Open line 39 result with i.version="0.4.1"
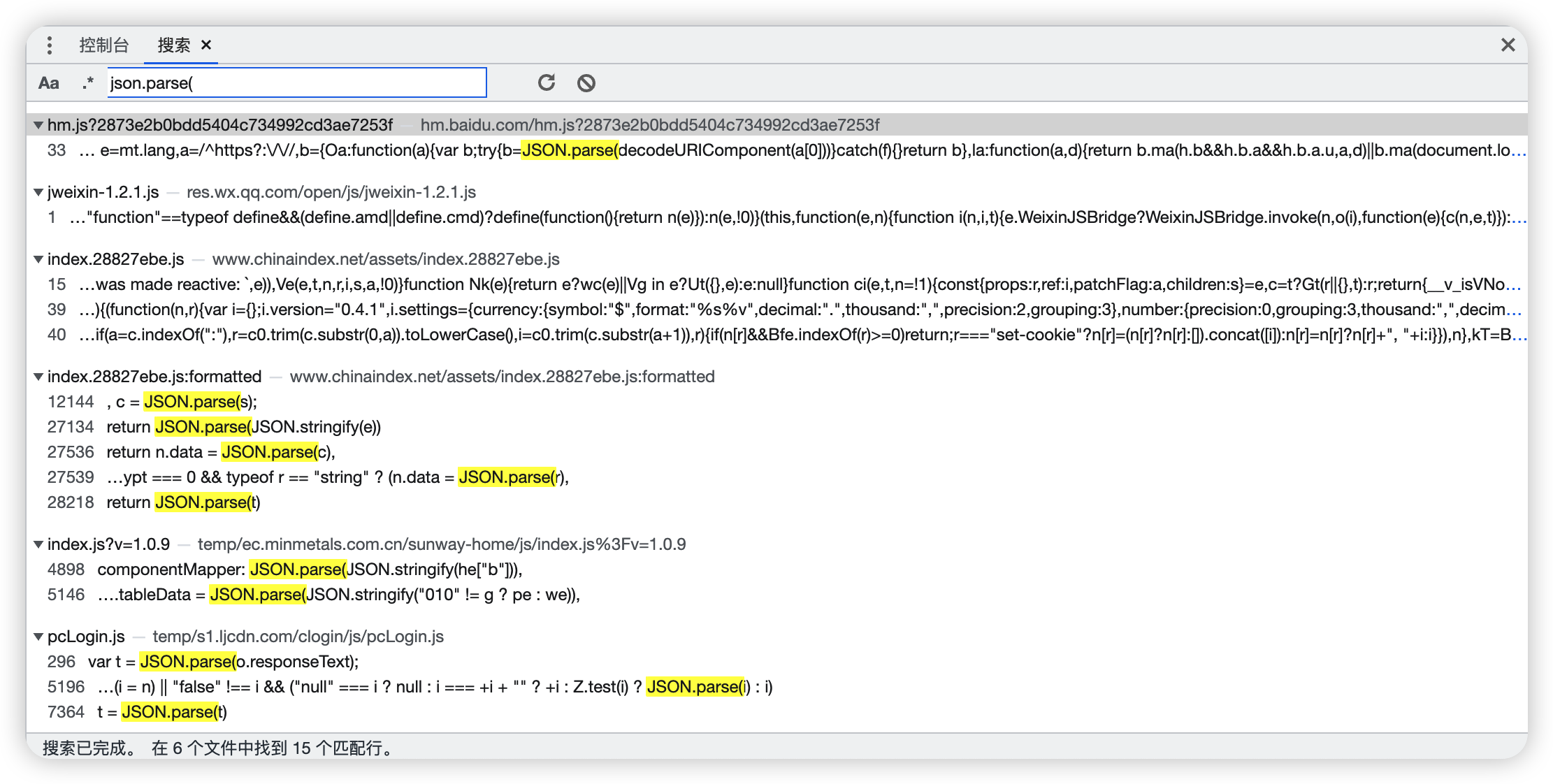Screen dimensions: 1553x784 [777, 310]
